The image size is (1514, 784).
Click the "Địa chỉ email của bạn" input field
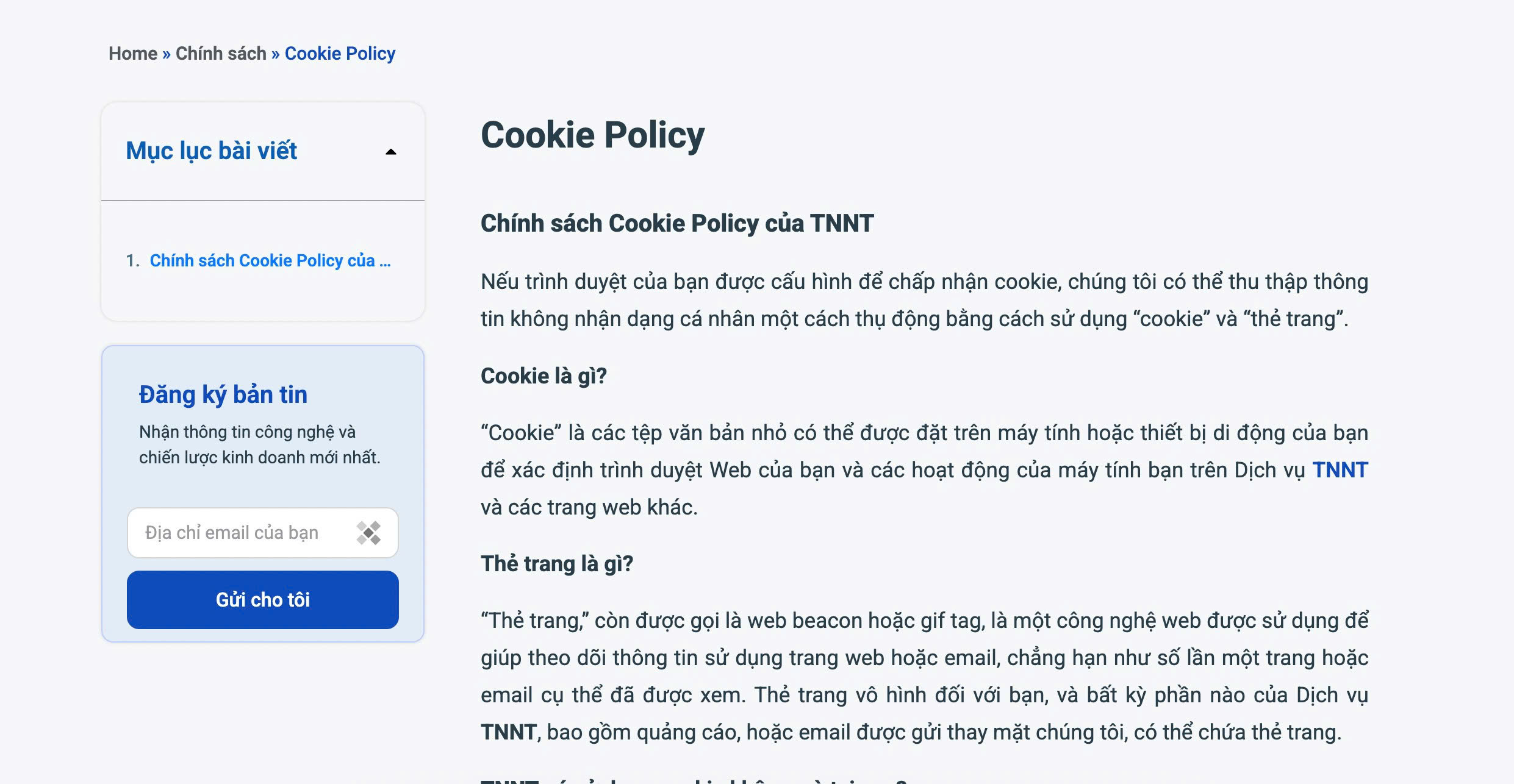pyautogui.click(x=244, y=533)
